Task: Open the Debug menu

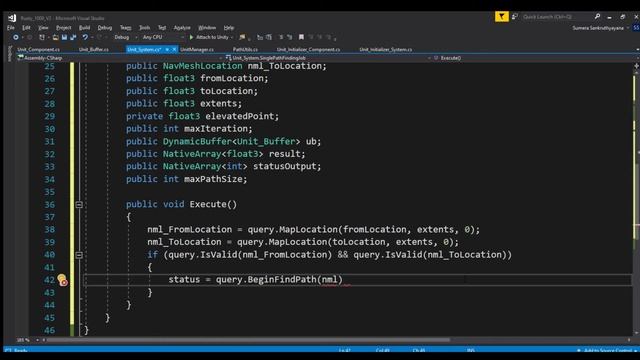Action: (104, 28)
